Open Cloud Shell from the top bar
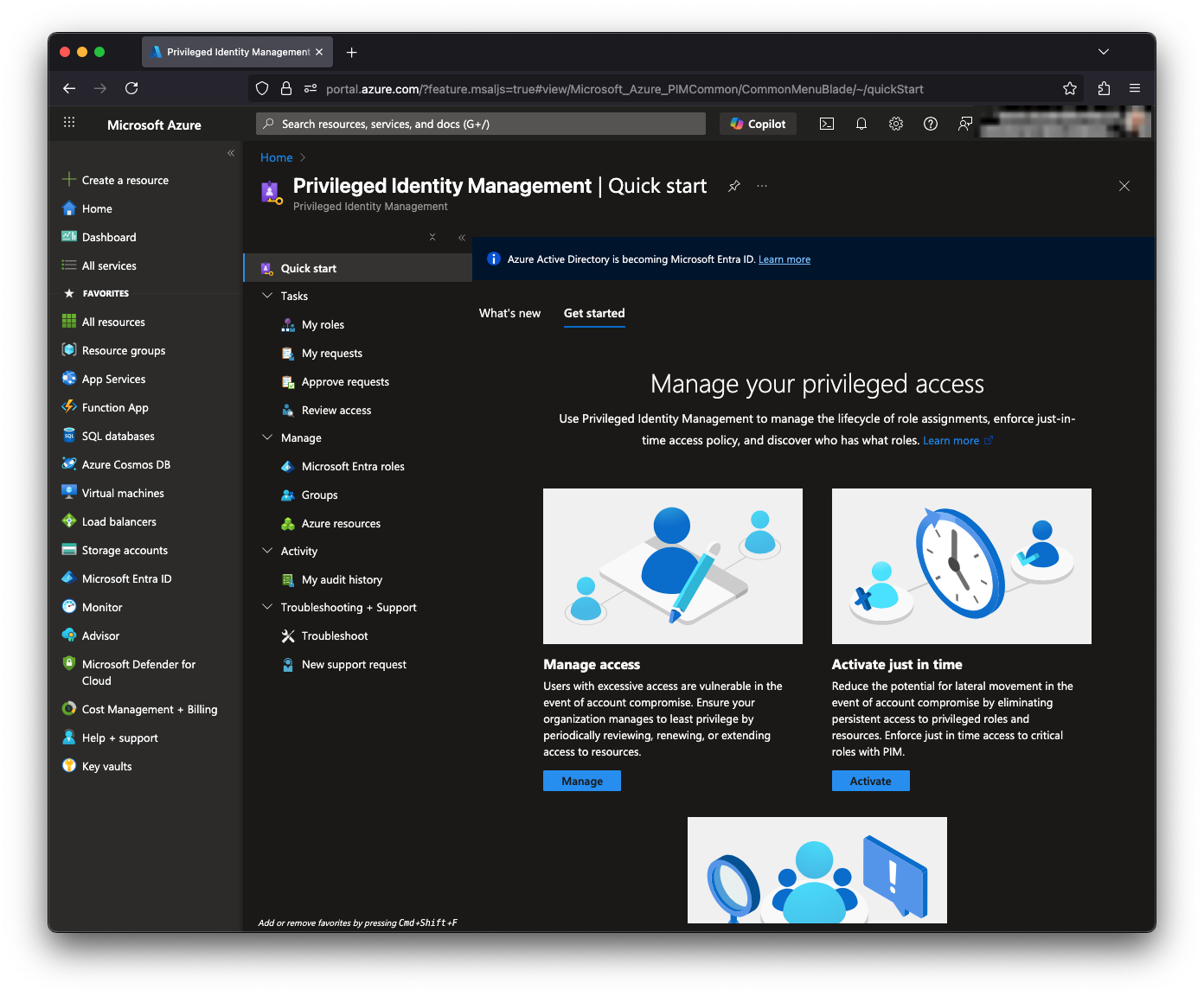 pos(827,124)
